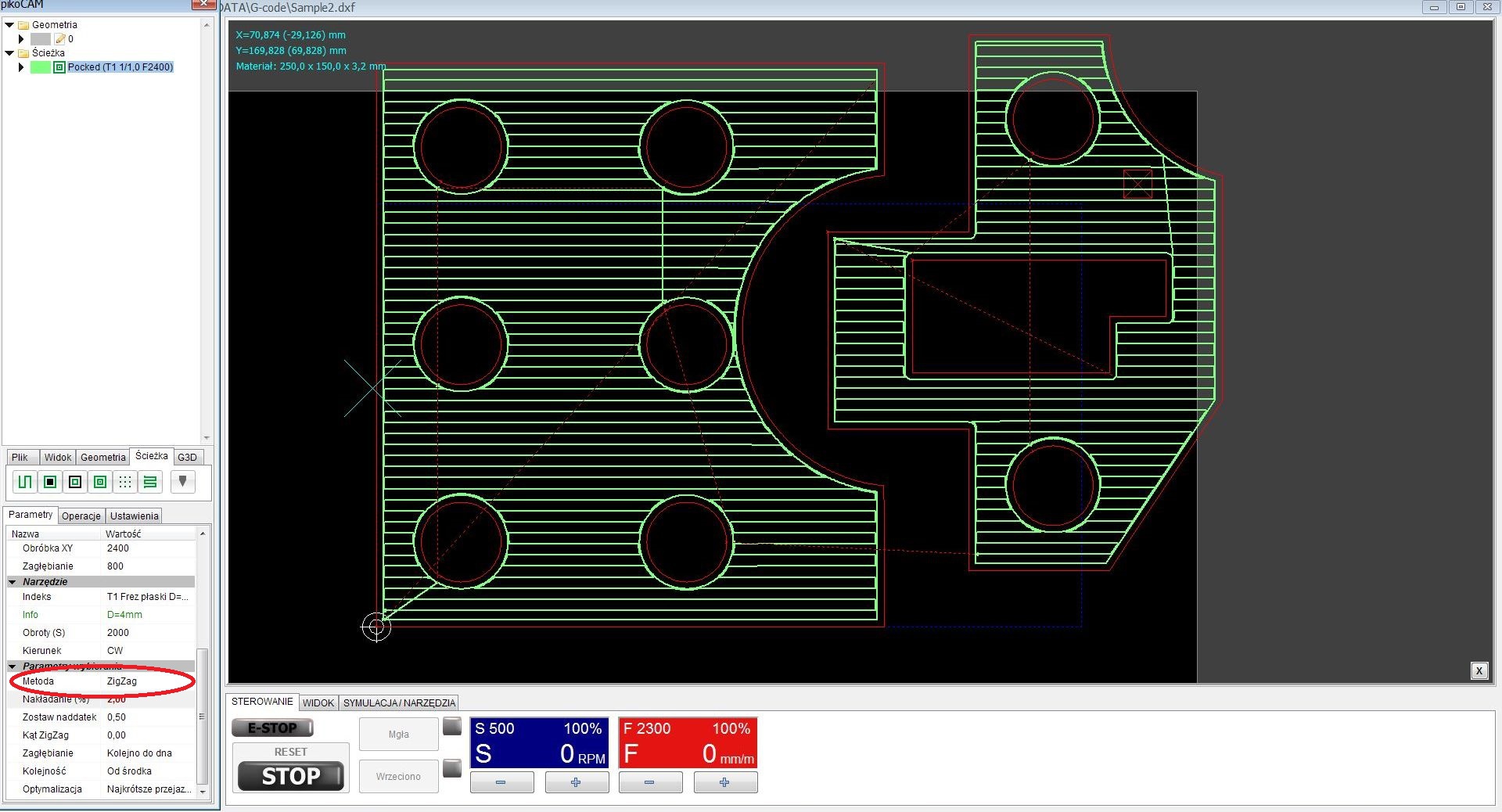Click the gray color swatch of layer 0
Screen dimensions: 1502x812
pos(41,39)
